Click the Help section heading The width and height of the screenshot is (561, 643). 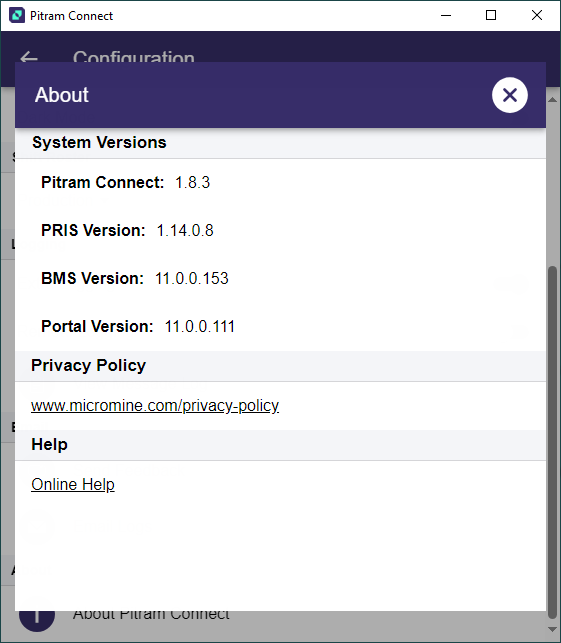pos(49,444)
